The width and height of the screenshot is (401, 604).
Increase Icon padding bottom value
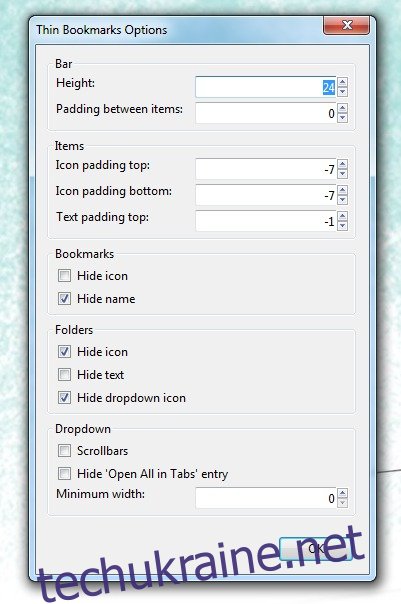342,191
